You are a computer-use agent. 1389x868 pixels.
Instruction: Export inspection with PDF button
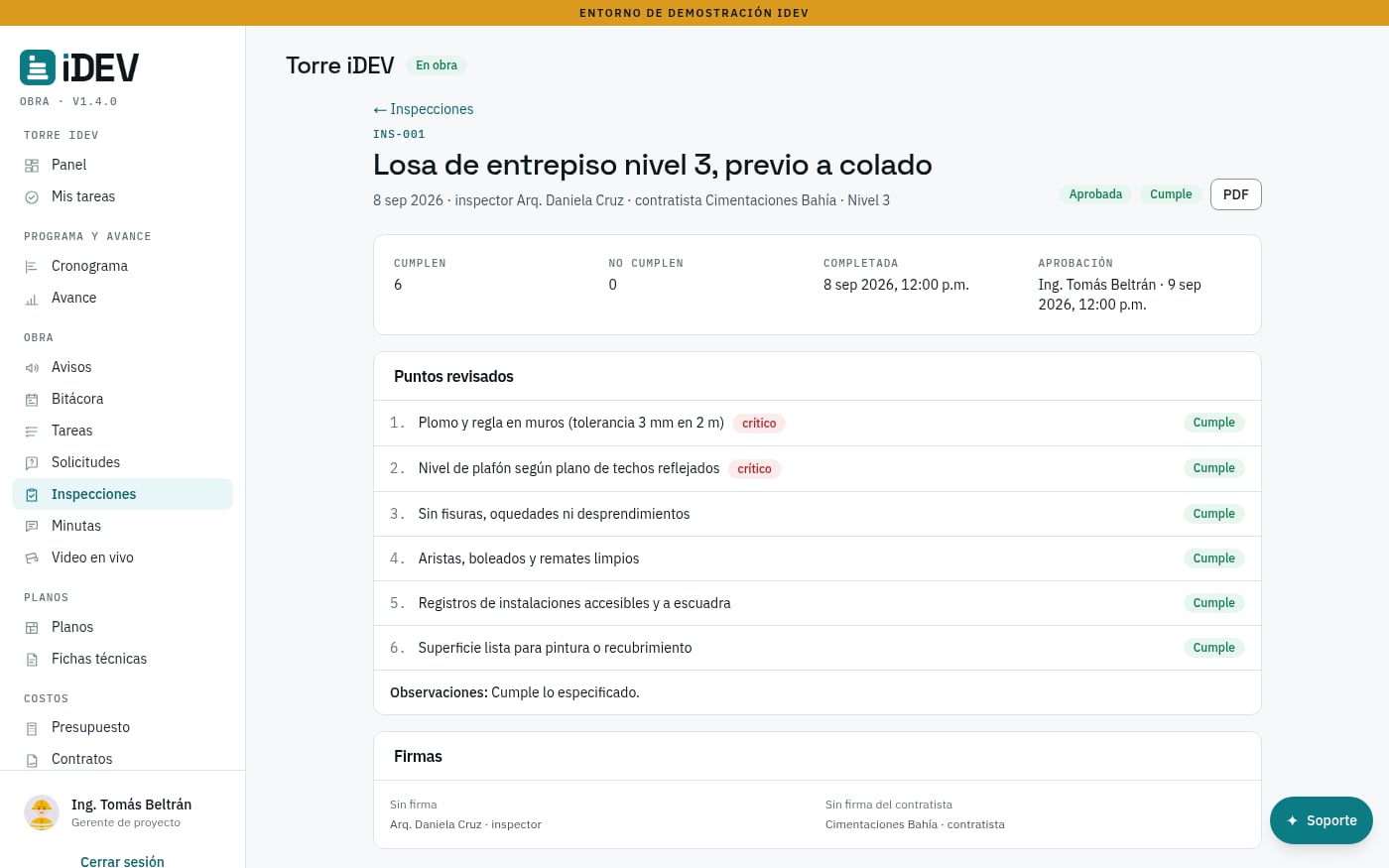click(1236, 194)
